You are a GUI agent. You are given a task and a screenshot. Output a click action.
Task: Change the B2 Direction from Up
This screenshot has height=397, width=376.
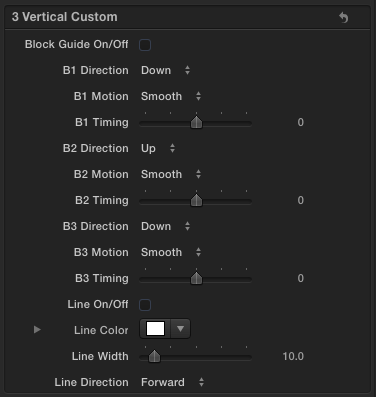(158, 148)
